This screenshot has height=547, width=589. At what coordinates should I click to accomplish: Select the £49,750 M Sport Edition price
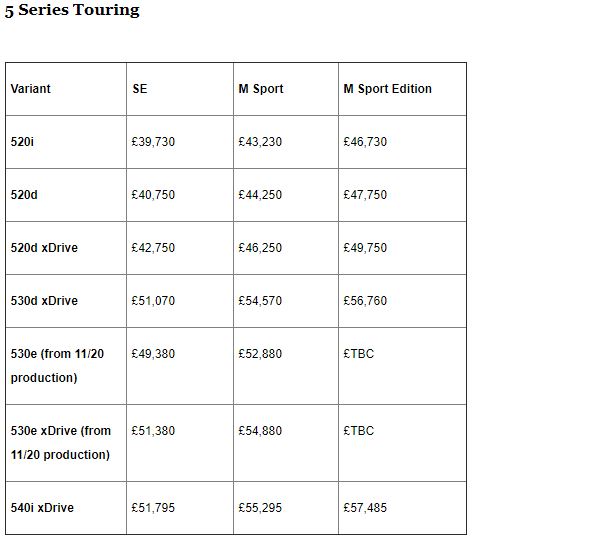point(365,248)
